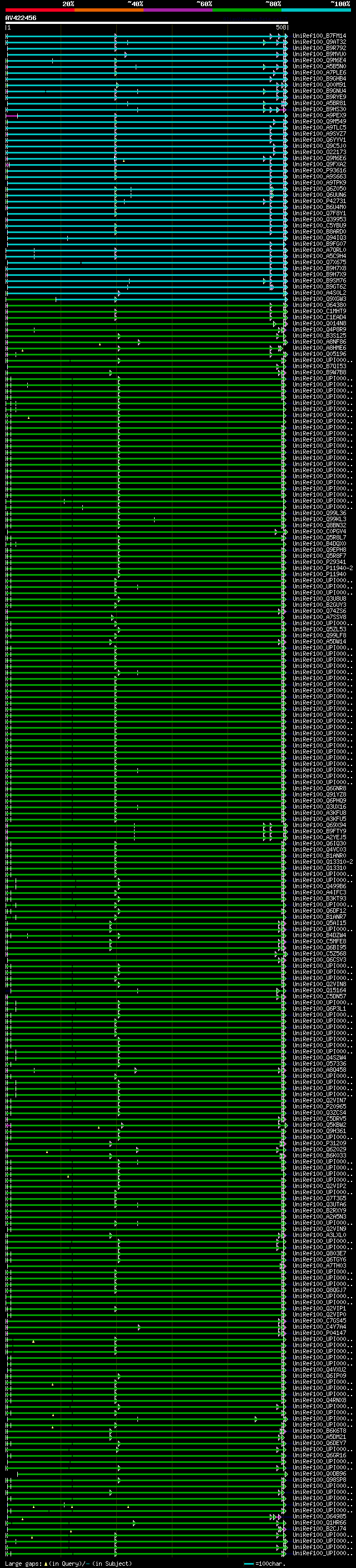This screenshot has width=356, height=1568.
Task: Select the UniRef100_A2YEJ5 label
Action: pos(319,837)
